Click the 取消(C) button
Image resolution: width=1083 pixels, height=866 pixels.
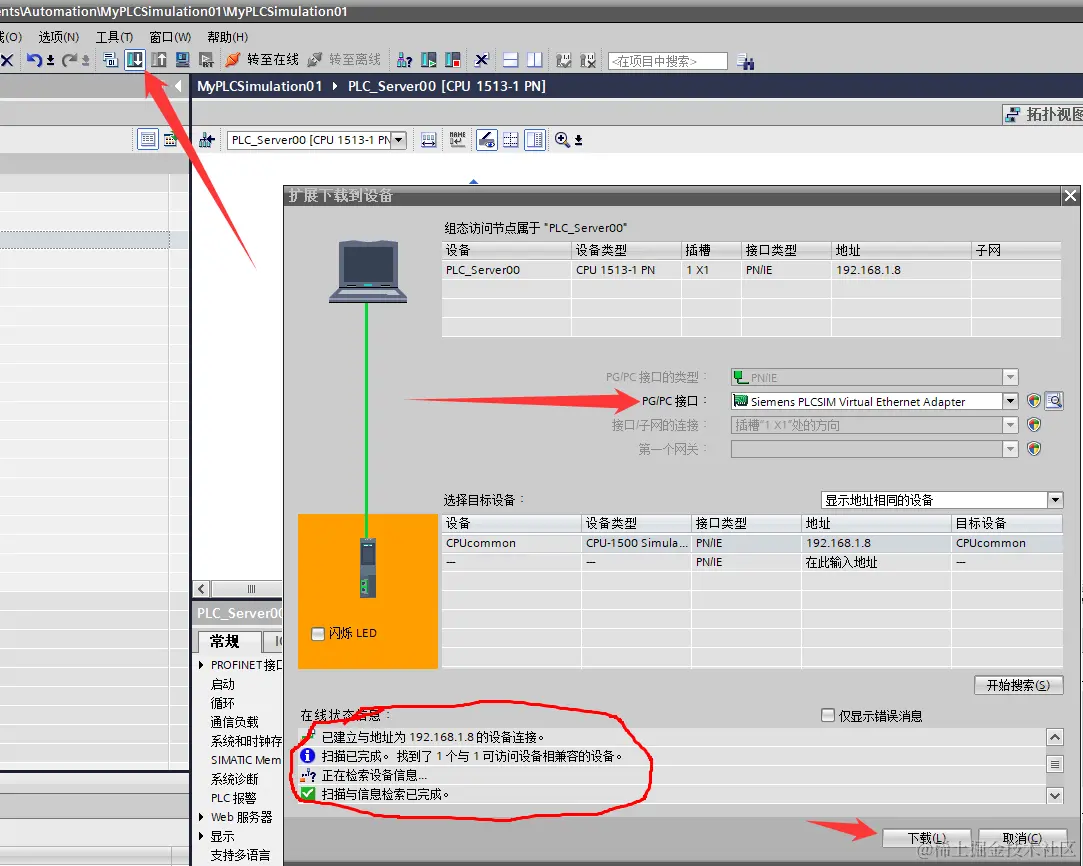1022,838
